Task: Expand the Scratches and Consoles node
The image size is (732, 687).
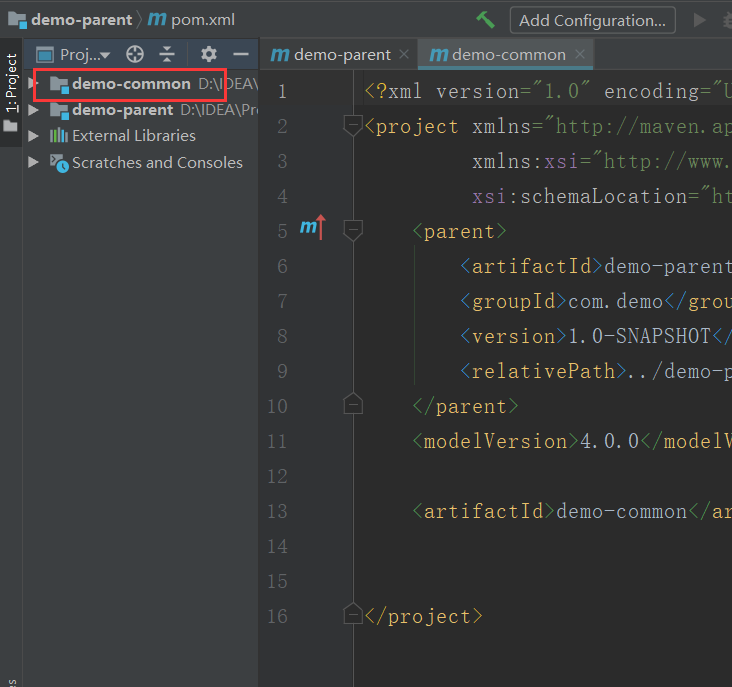Action: (x=33, y=162)
